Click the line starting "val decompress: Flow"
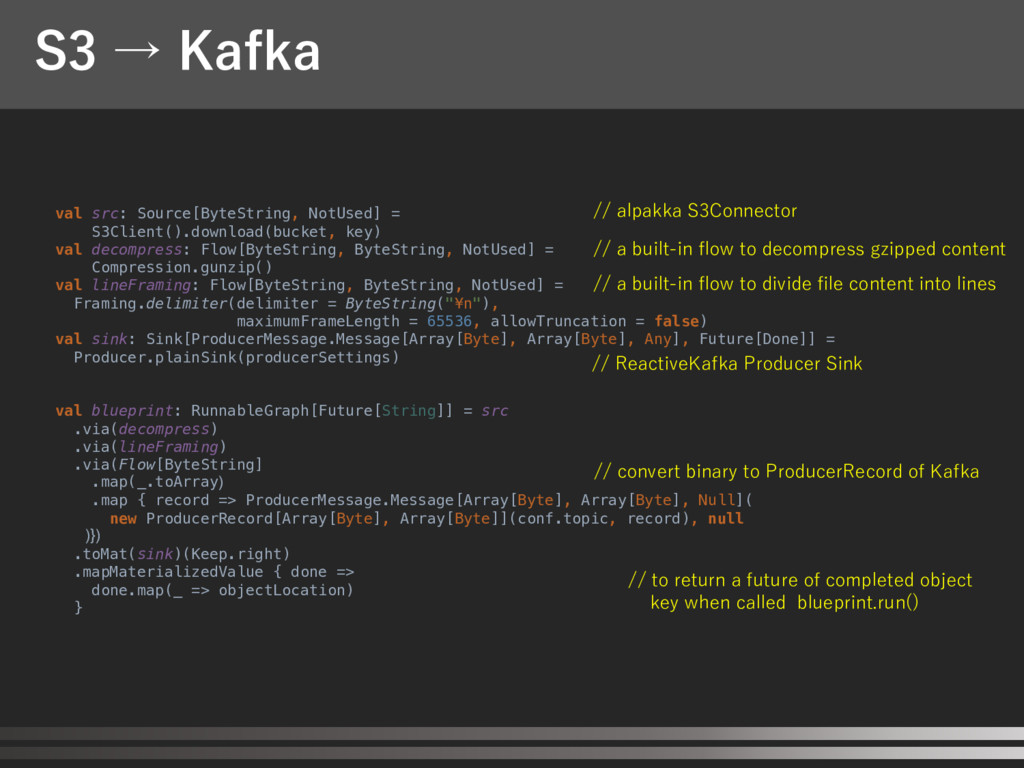 point(304,249)
